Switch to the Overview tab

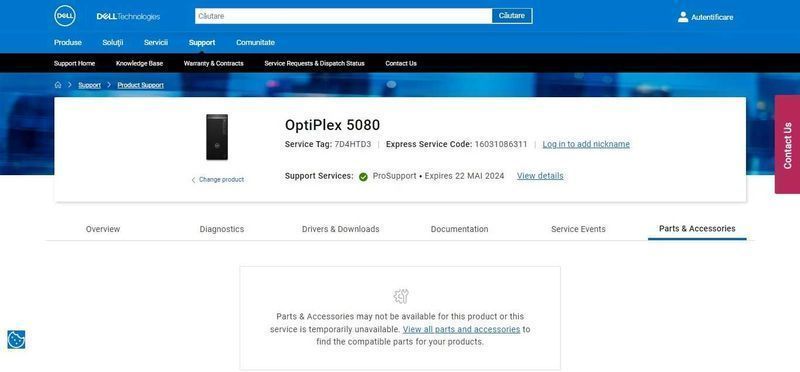103,229
